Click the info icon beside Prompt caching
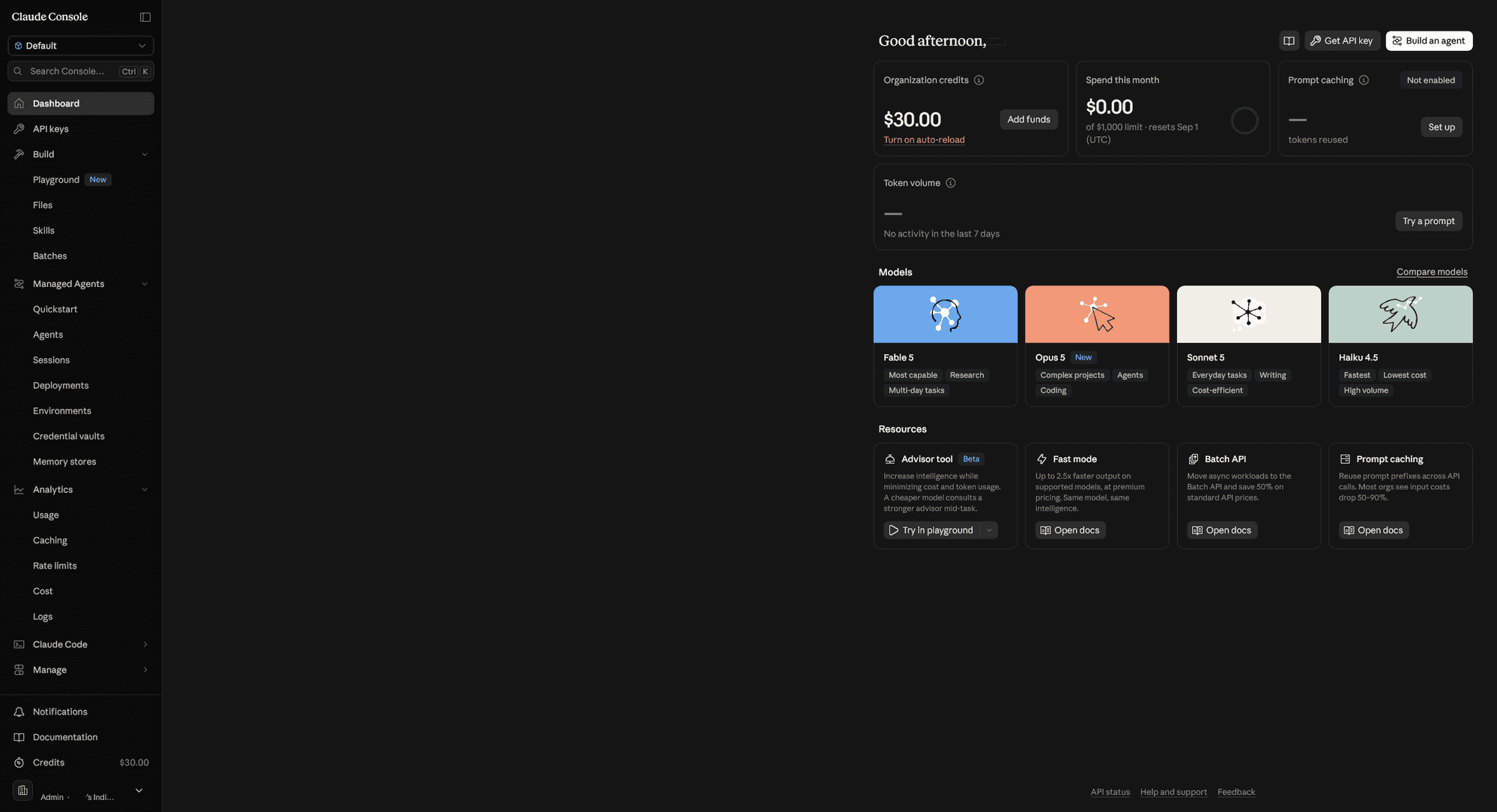The image size is (1497, 812). [1364, 80]
